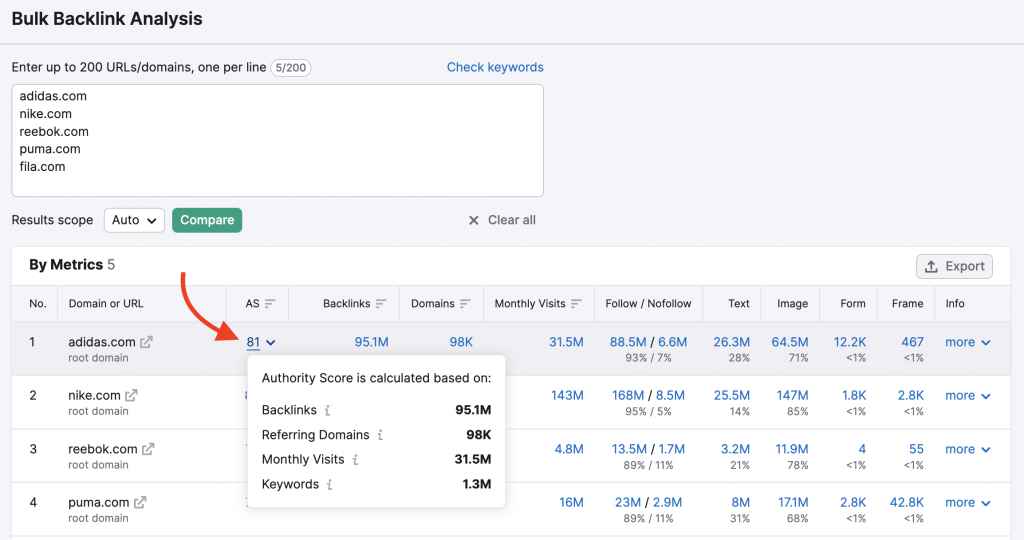Click the Follow / Nofollow column header

(648, 304)
